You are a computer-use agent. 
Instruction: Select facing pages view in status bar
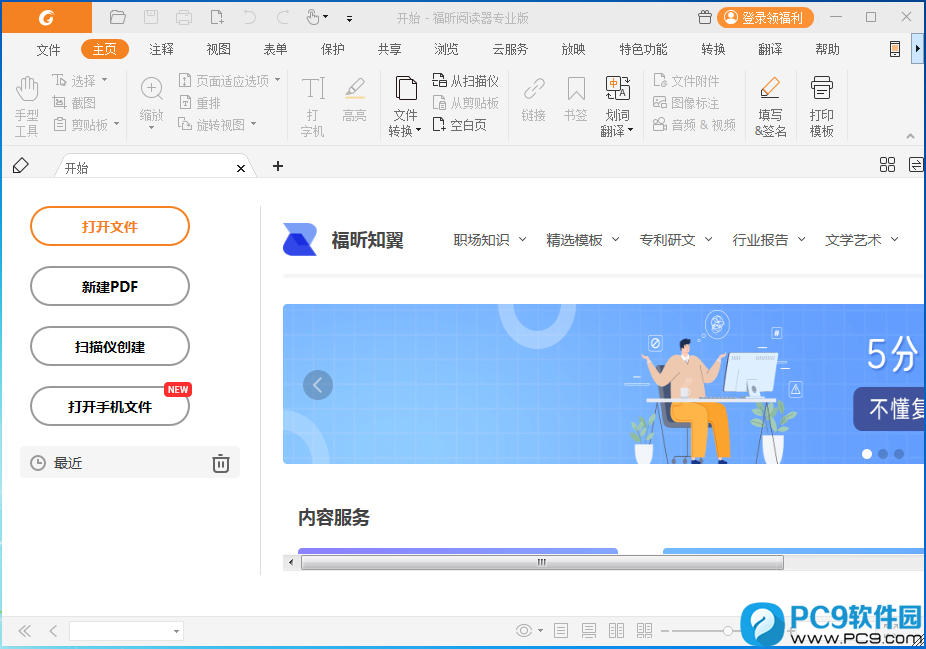coord(616,631)
